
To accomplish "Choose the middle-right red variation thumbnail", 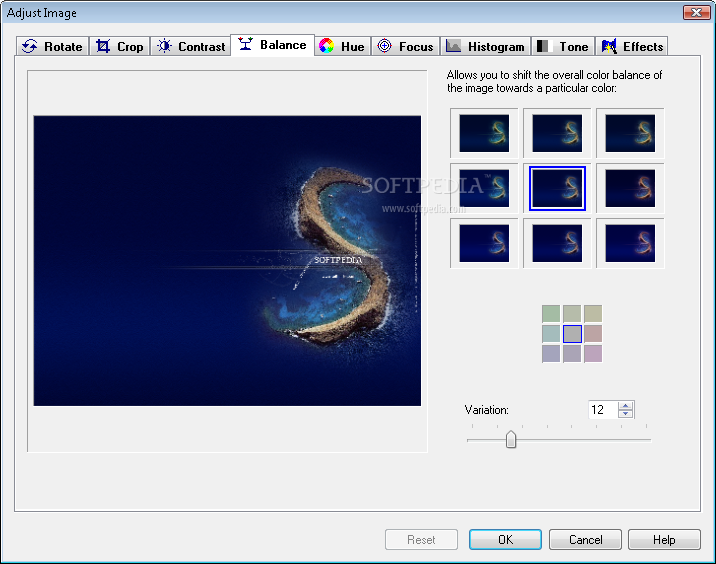I will click(x=630, y=188).
